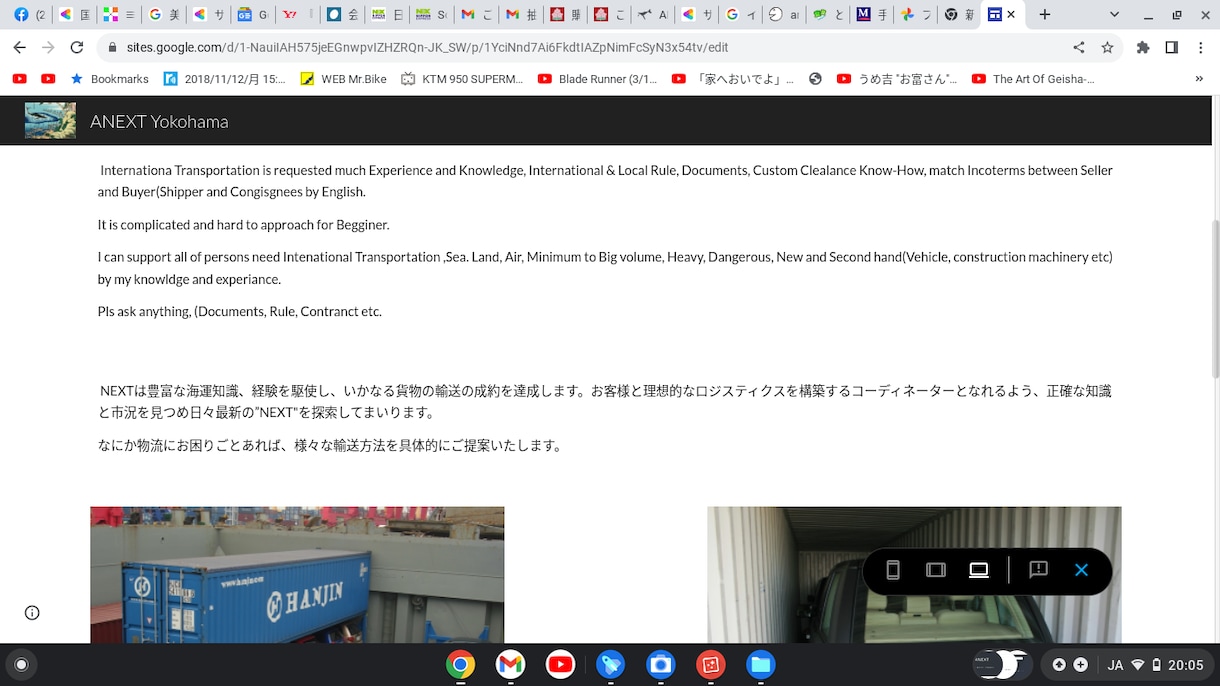This screenshot has width=1220, height=686.
Task: Open the WEB Mr.Bike bookmark
Action: coord(343,79)
